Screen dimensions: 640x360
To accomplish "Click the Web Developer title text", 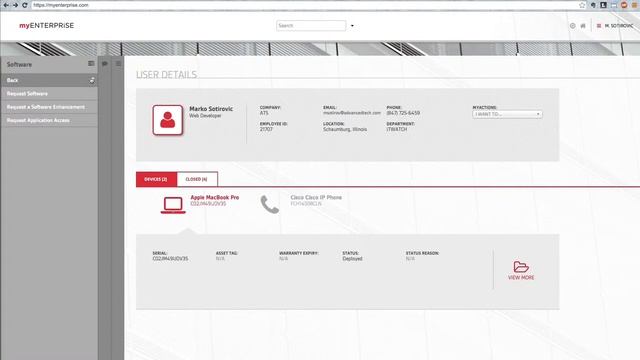I will point(205,116).
